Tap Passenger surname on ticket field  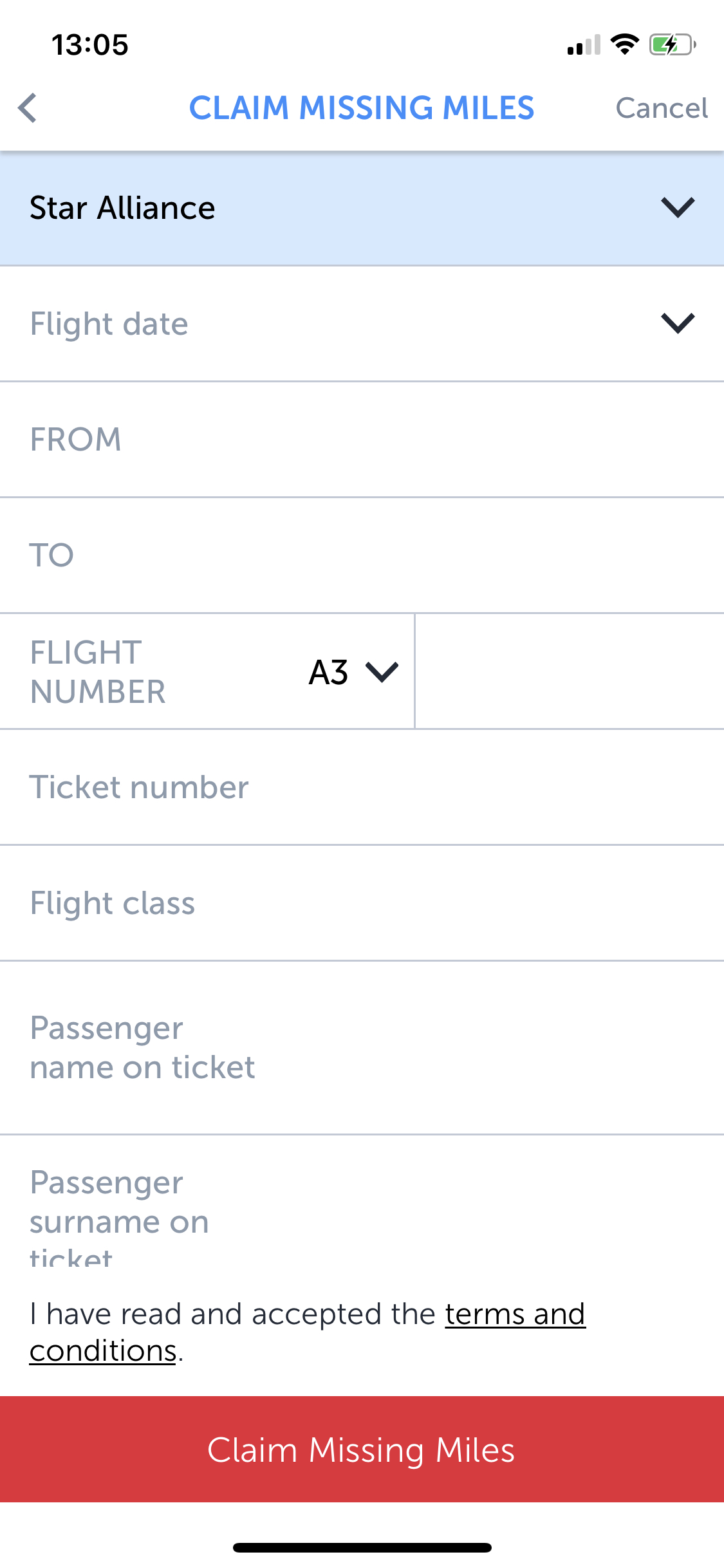[362, 1202]
